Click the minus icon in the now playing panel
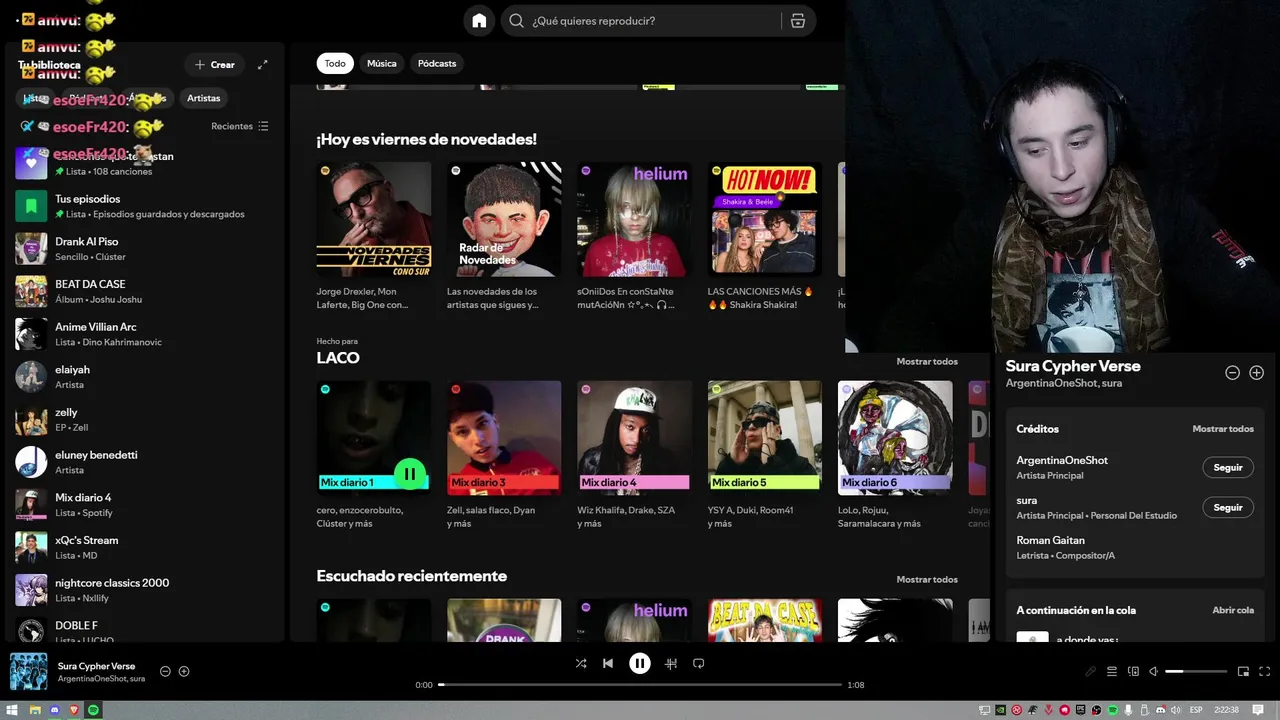The width and height of the screenshot is (1280, 720). pos(1233,372)
